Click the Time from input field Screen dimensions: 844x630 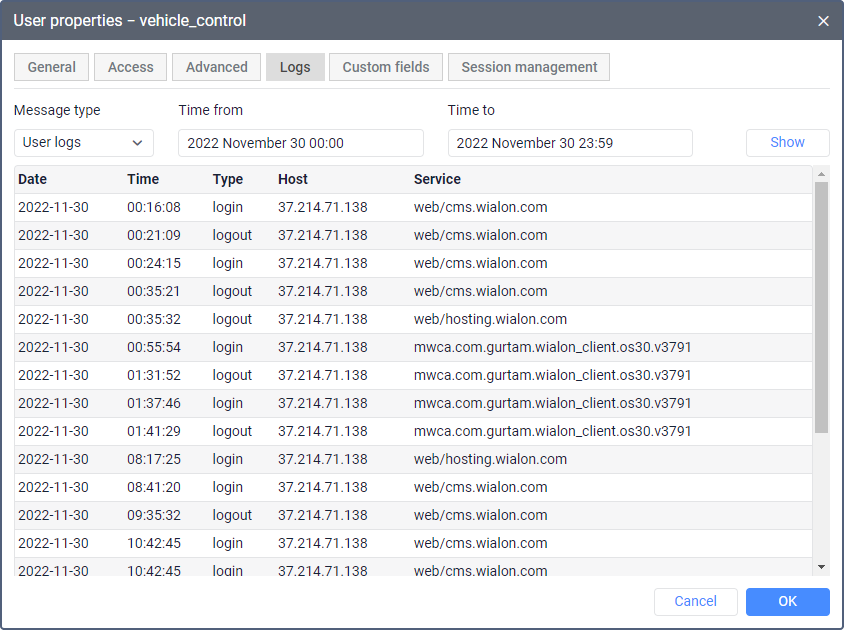coord(301,143)
